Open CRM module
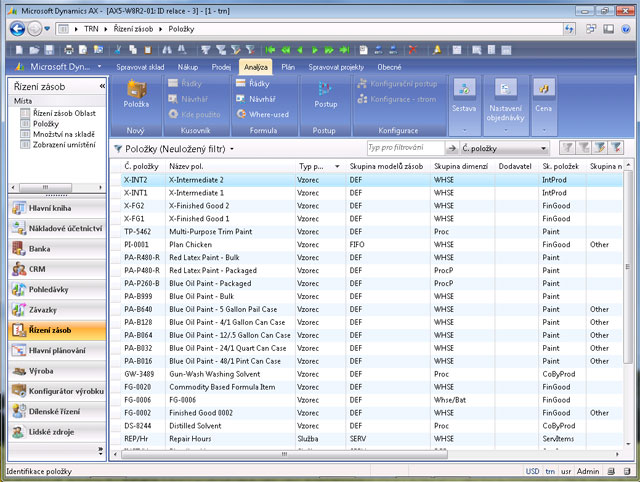640x482 pixels. (57, 269)
